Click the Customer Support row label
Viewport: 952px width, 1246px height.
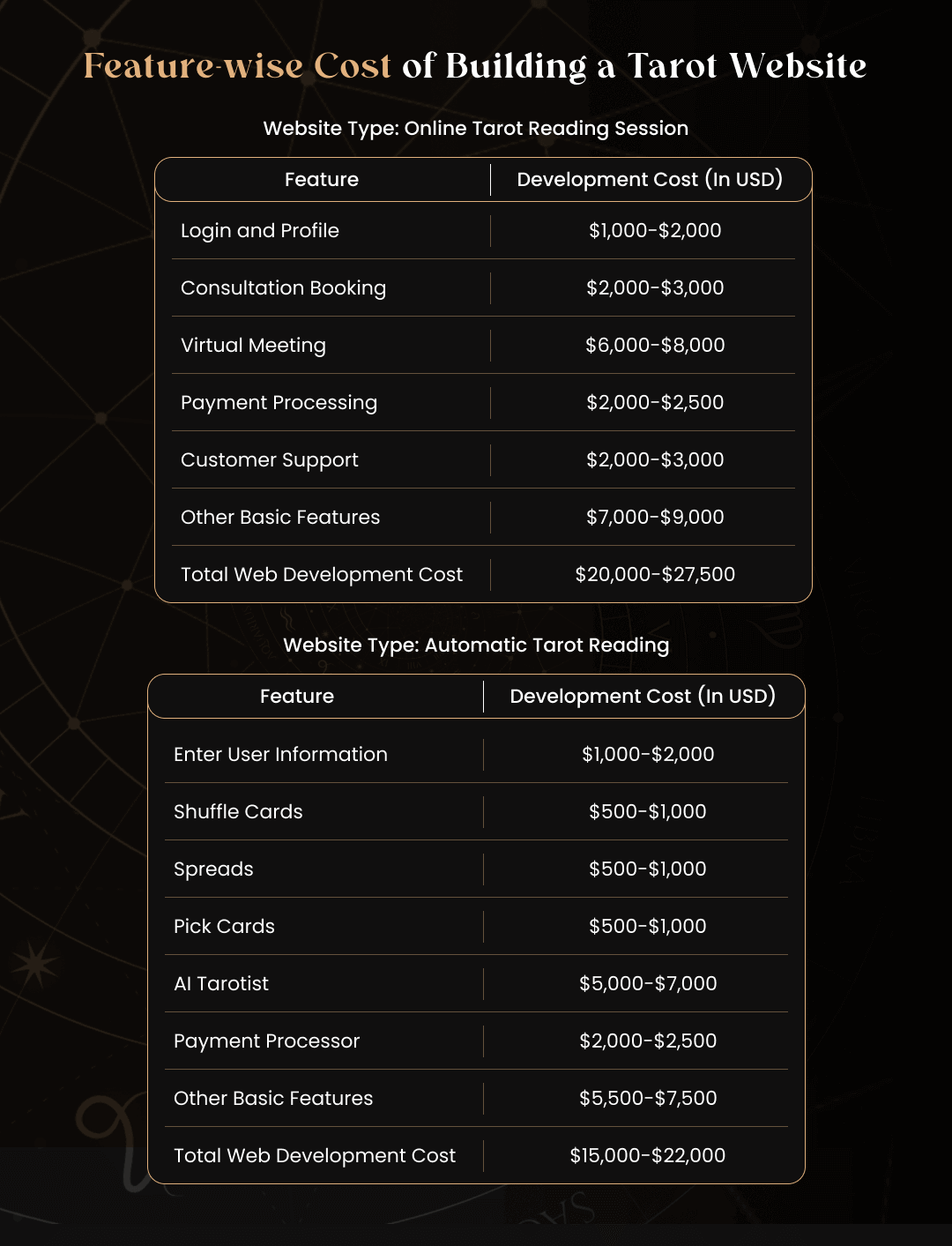pyautogui.click(x=270, y=460)
